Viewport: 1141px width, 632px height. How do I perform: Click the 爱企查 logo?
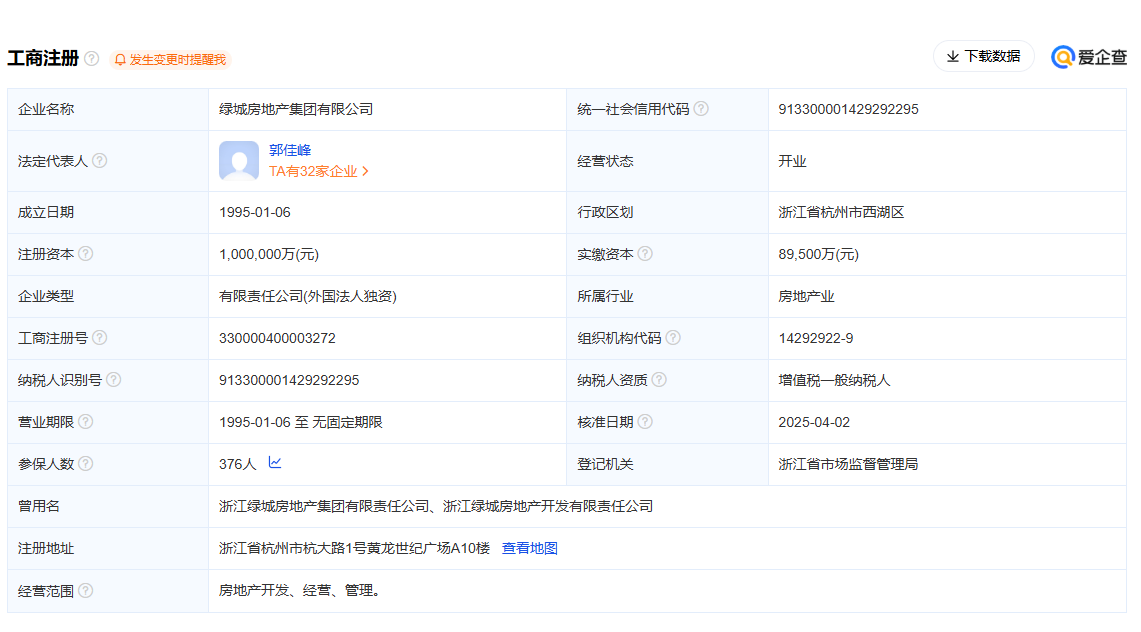coord(1089,57)
